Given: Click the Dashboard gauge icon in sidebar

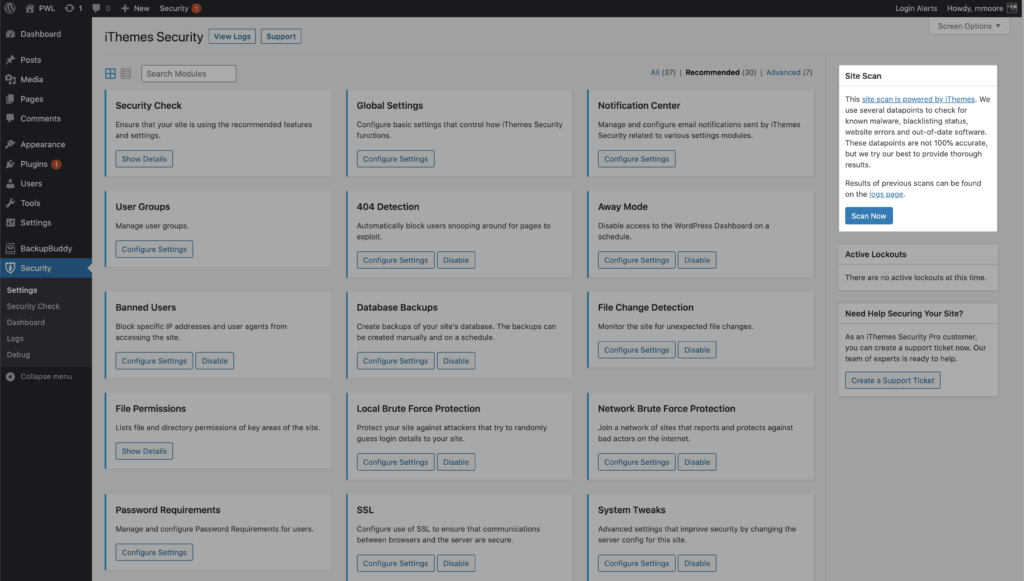Looking at the screenshot, I should (x=10, y=34).
